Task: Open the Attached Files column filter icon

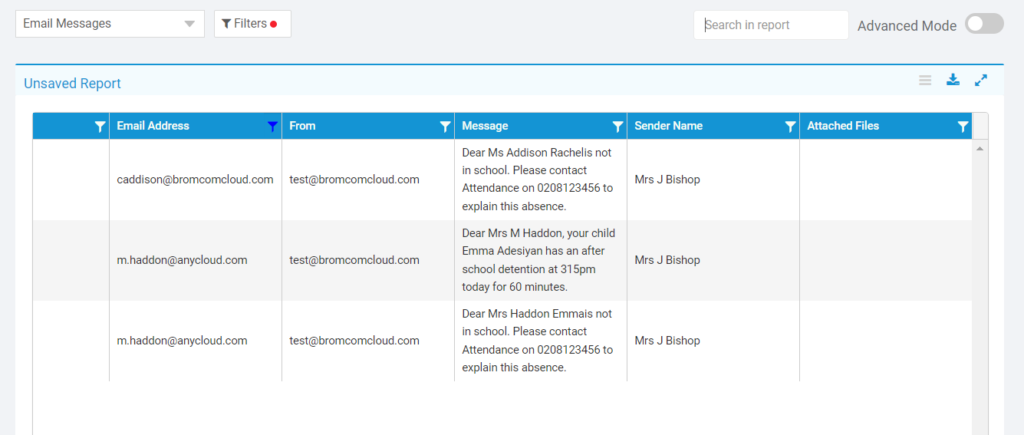Action: click(962, 127)
